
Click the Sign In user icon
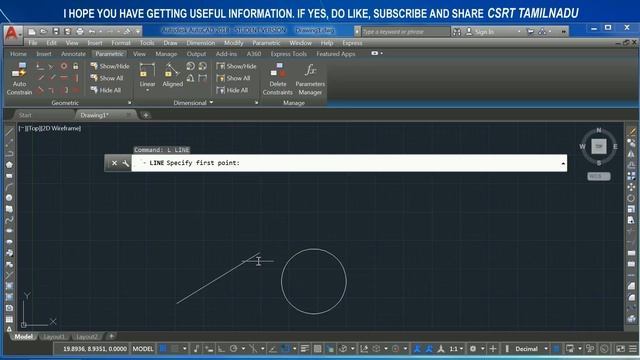click(x=469, y=31)
